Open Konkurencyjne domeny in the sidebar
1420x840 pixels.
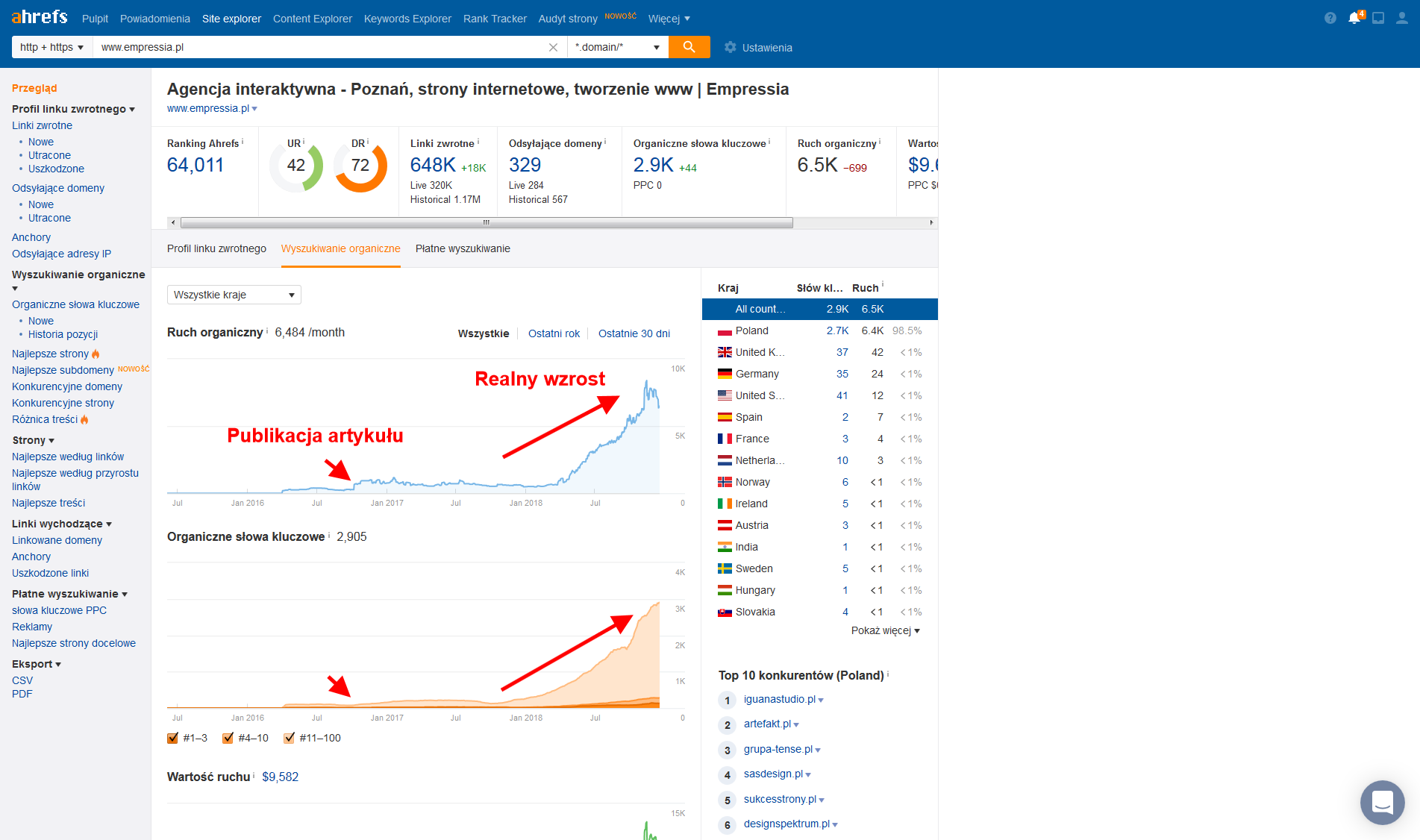click(x=67, y=386)
